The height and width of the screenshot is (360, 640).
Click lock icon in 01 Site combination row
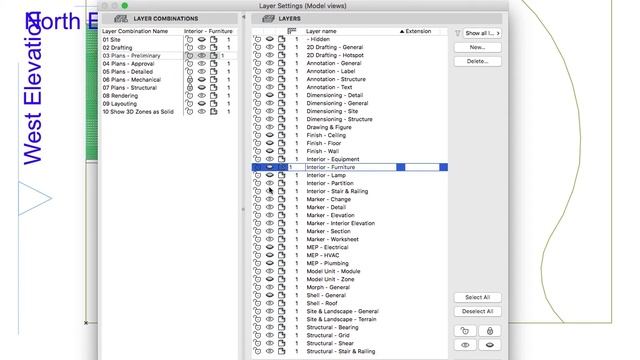[x=189, y=40]
